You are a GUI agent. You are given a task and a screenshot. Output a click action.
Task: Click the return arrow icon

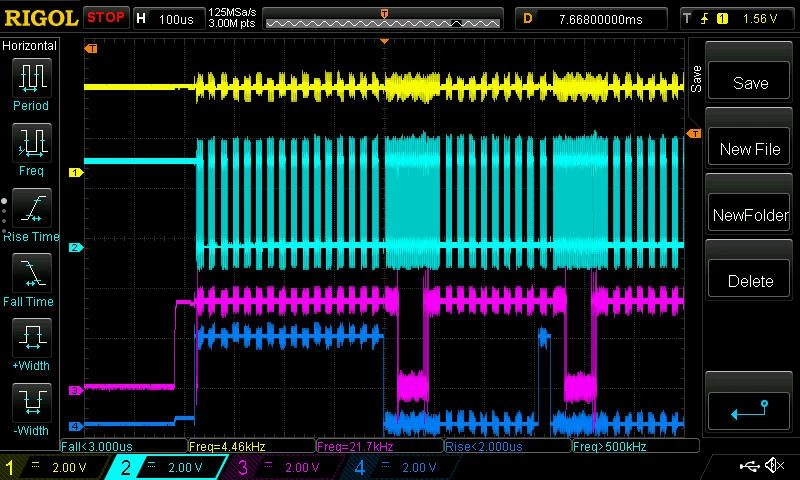[749, 411]
